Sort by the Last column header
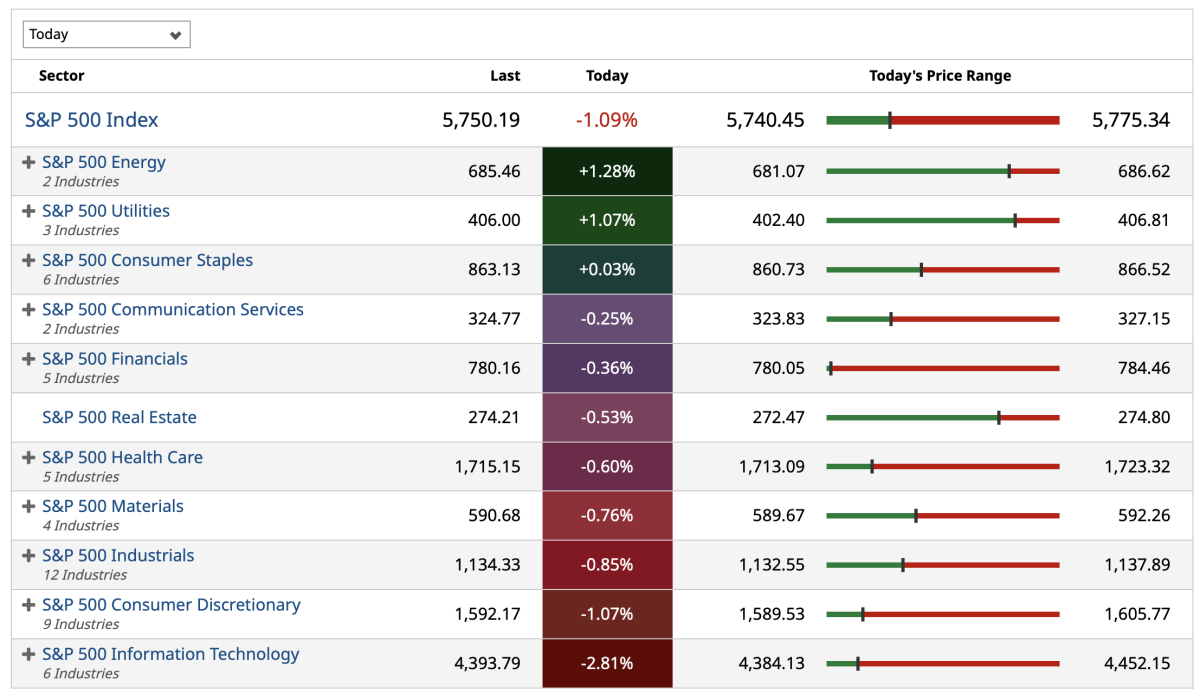 coord(505,76)
